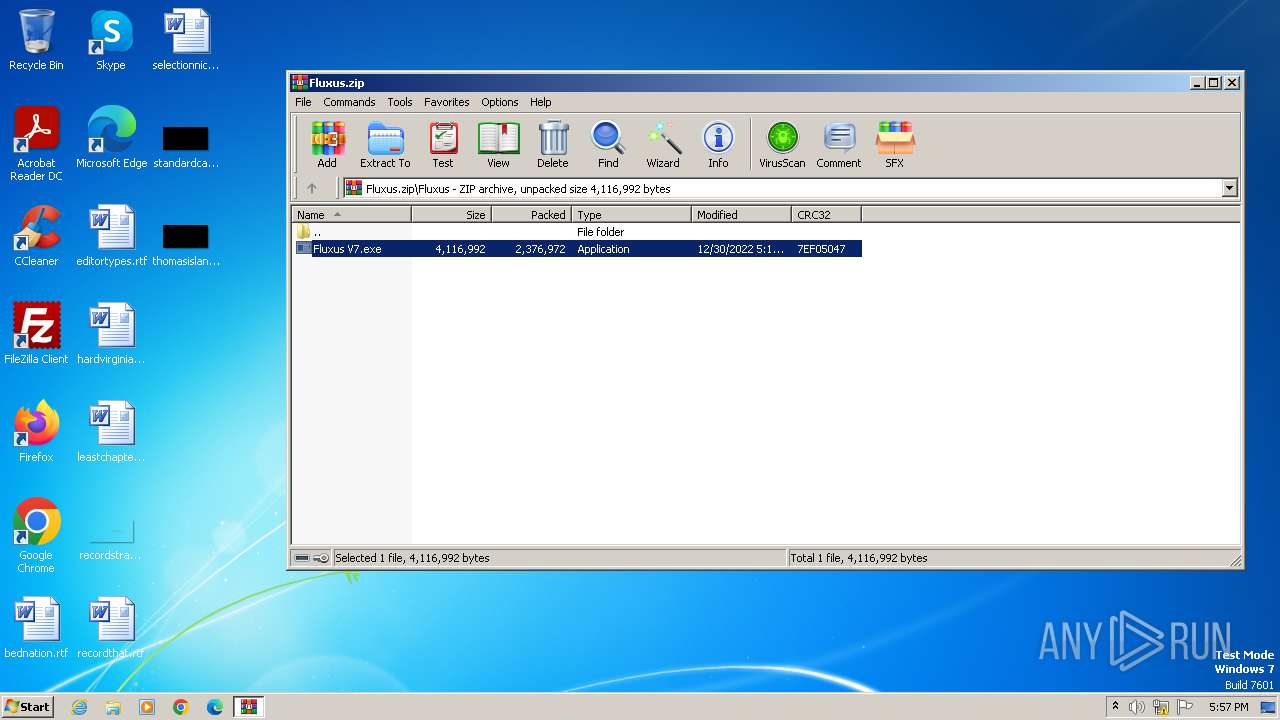Viewport: 1280px width, 720px height.
Task: Run VirusScan on the archive
Action: 782,145
